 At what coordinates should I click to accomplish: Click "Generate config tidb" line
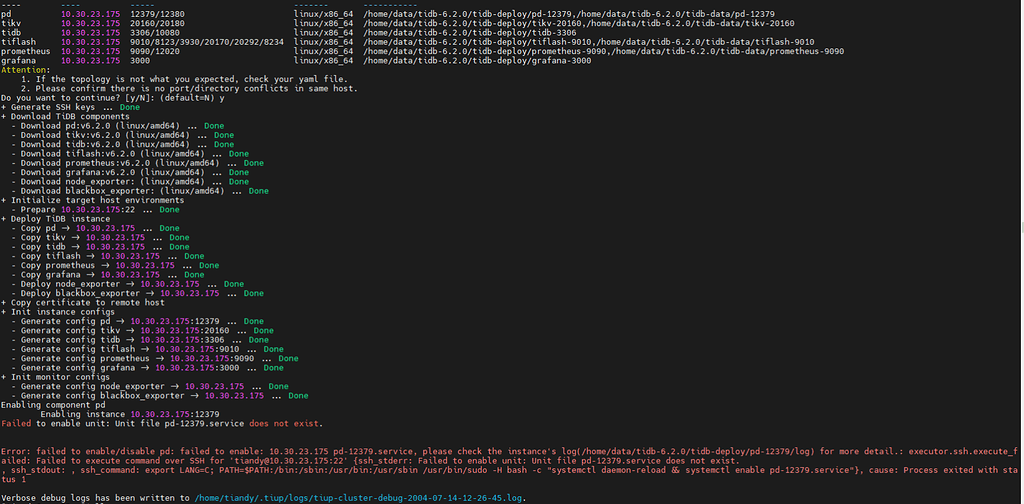pyautogui.click(x=140, y=340)
